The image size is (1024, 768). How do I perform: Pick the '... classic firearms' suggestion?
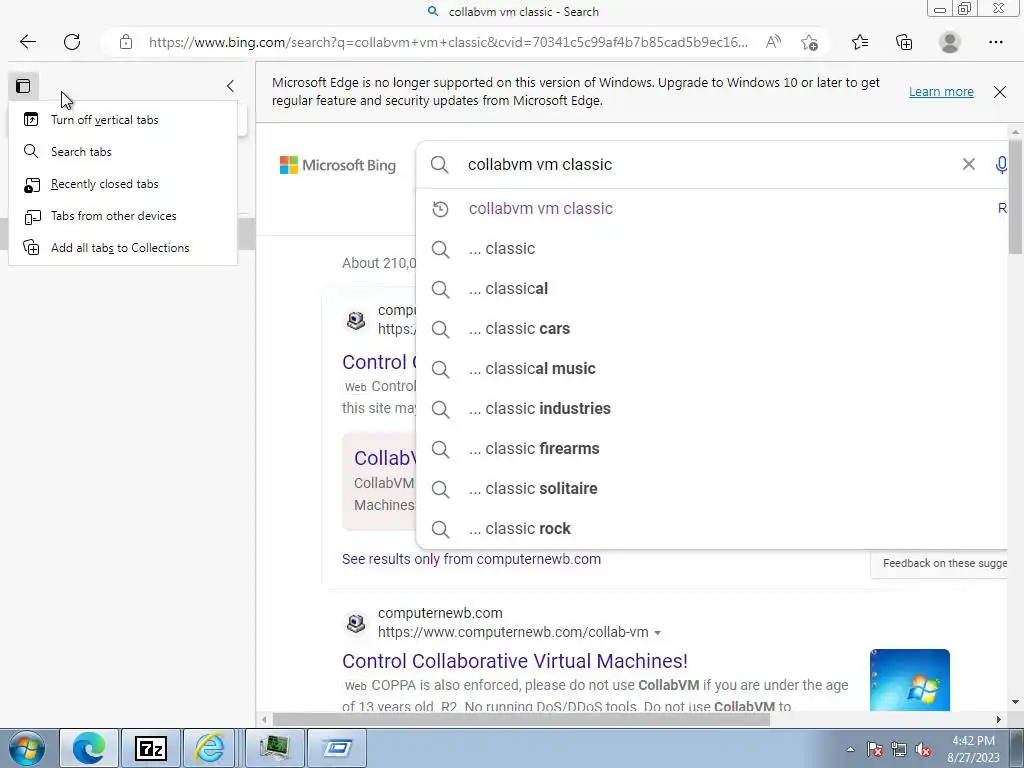pos(712,449)
